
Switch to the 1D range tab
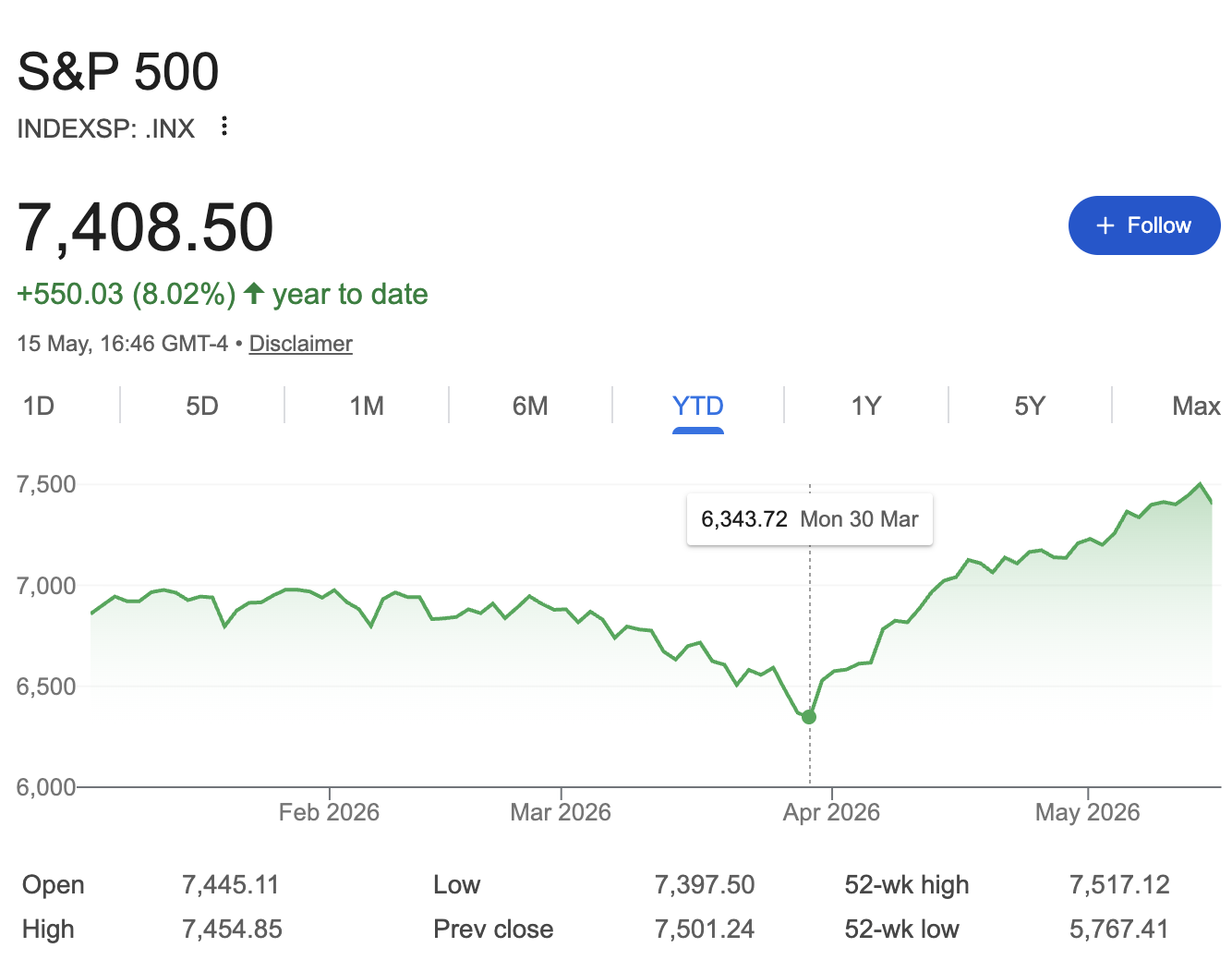tap(39, 407)
